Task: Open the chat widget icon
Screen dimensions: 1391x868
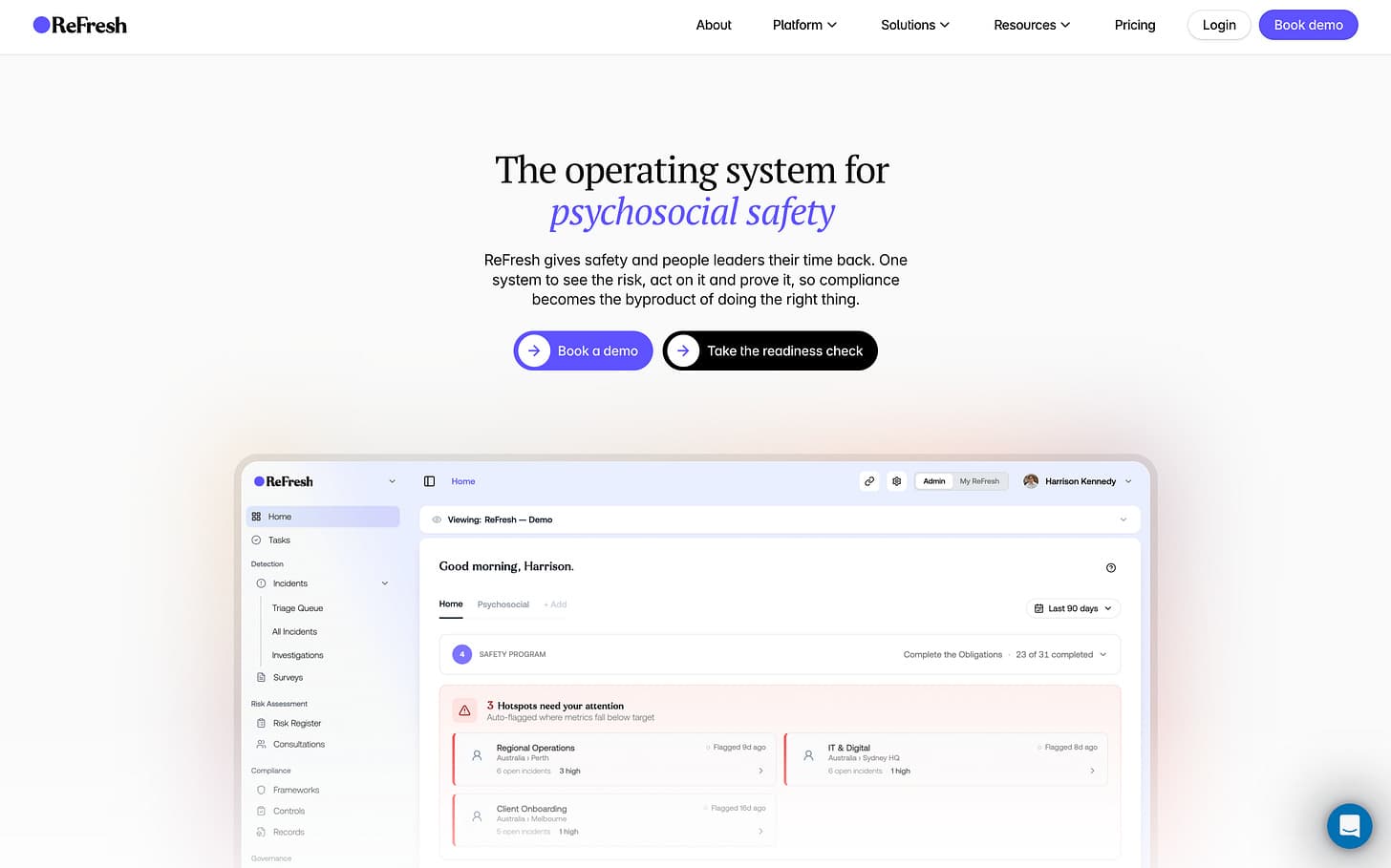Action: click(x=1349, y=826)
